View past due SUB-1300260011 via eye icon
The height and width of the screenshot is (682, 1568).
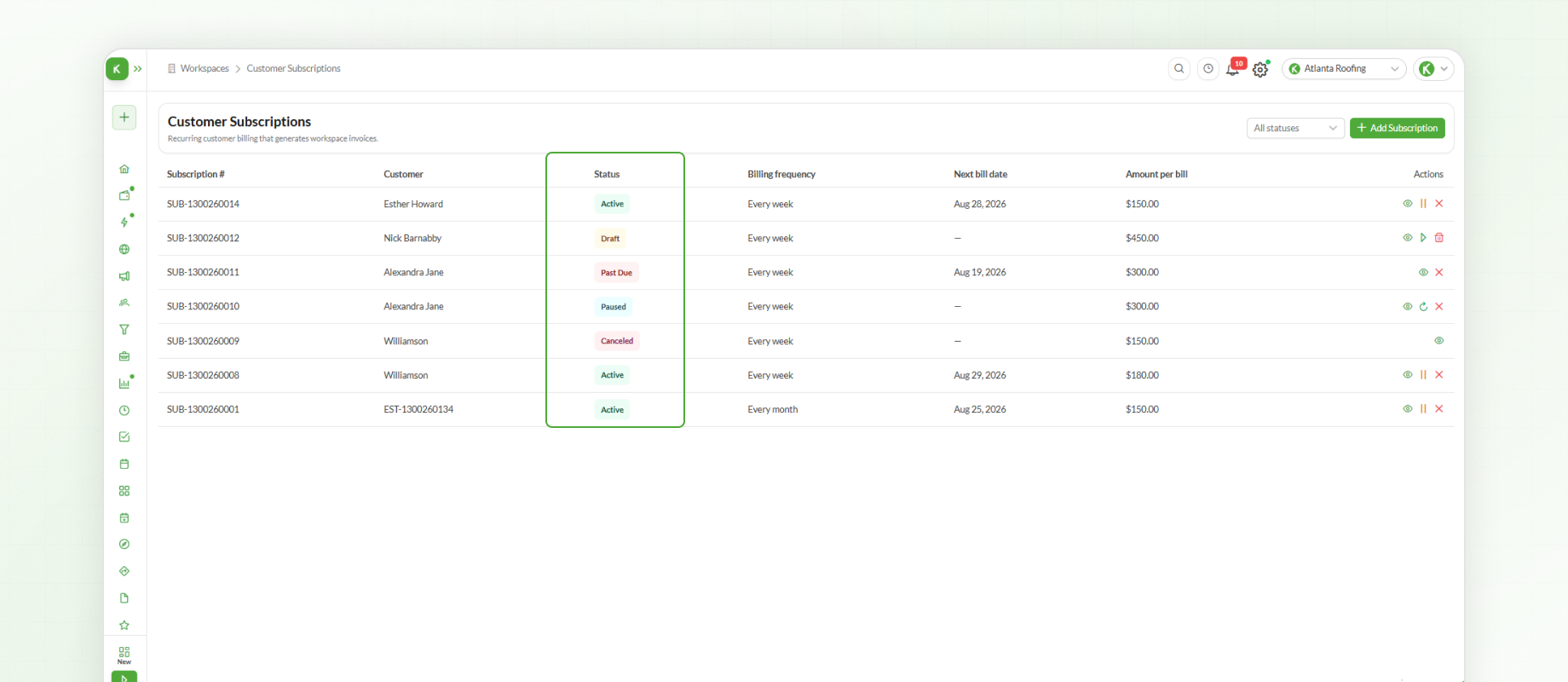pos(1423,273)
